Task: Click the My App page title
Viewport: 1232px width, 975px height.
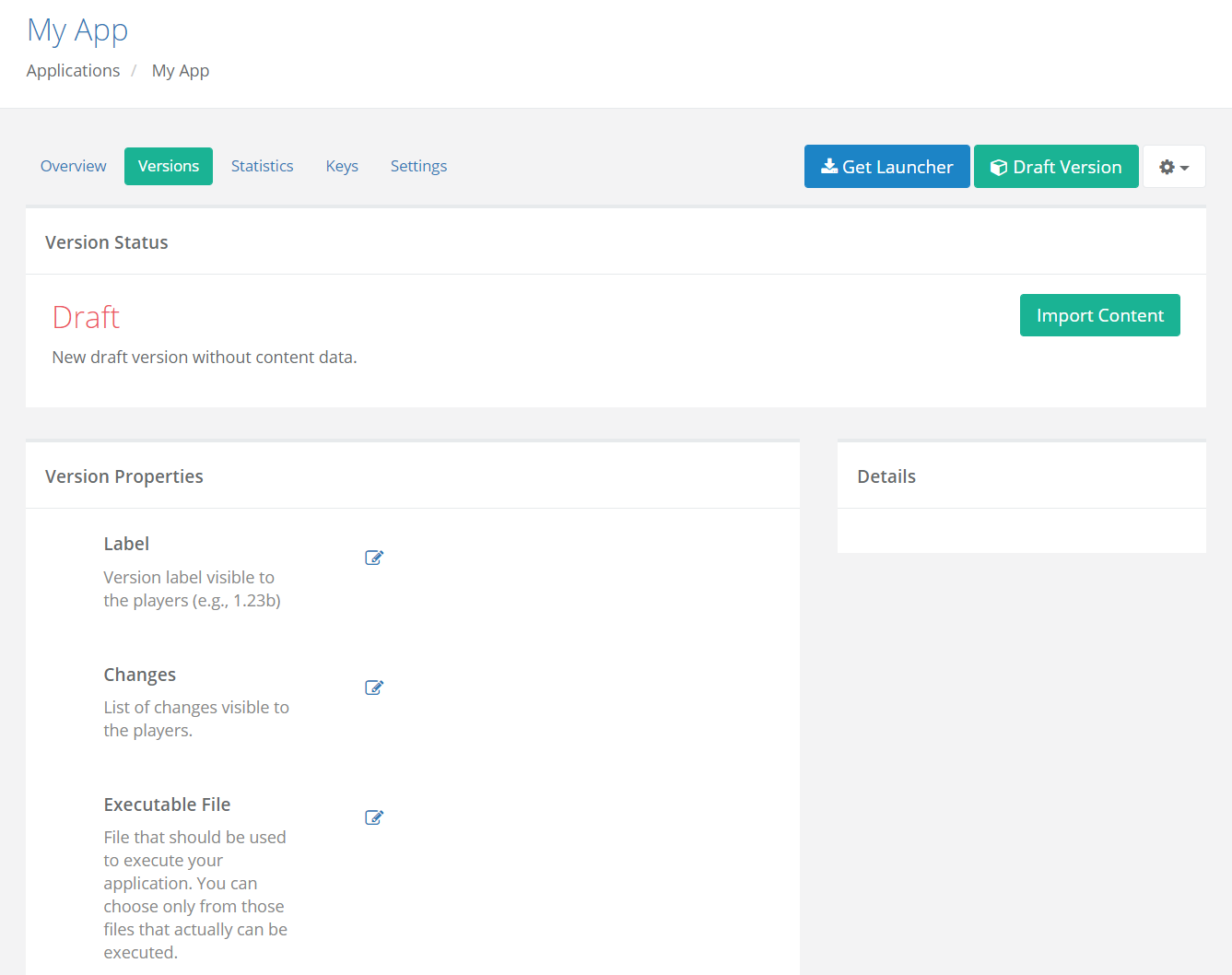Action: (x=77, y=30)
